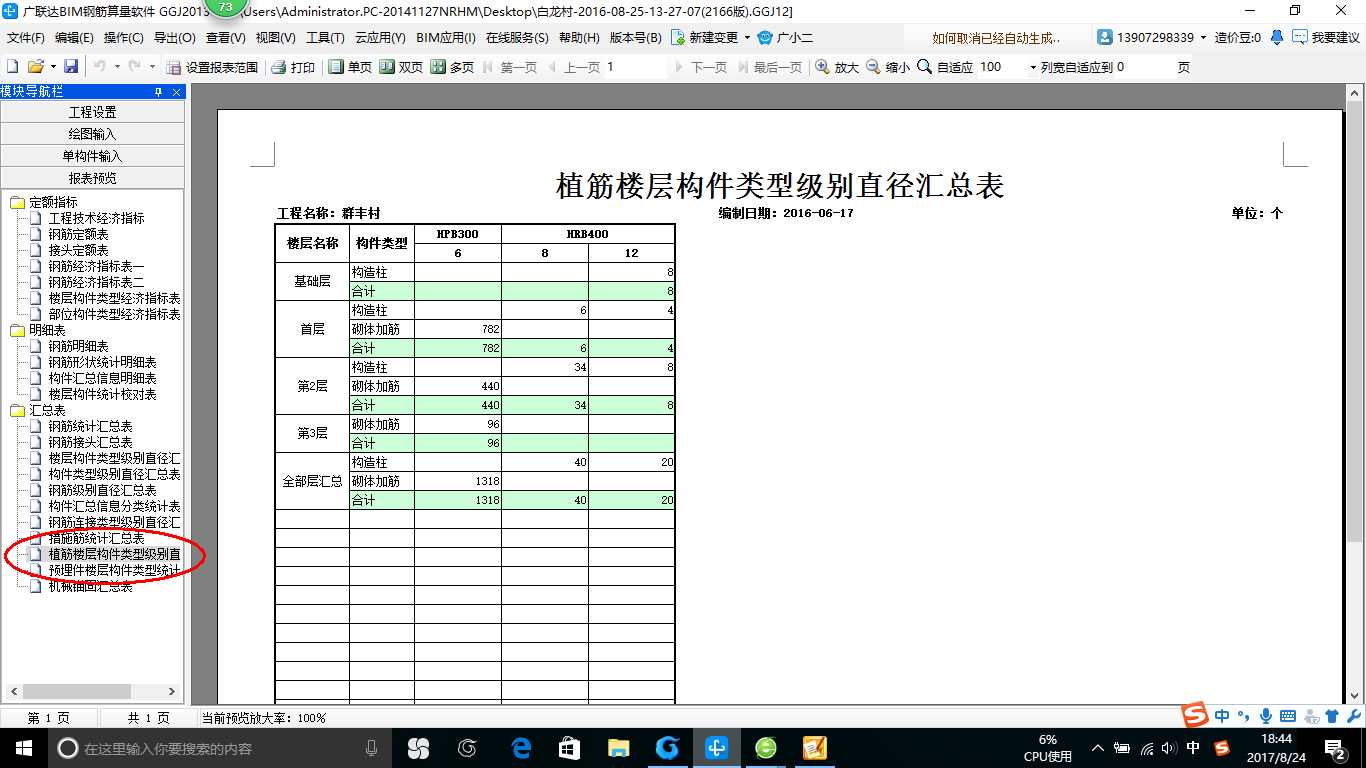1366x768 pixels.
Task: Click the 工程设置 navigation button
Action: tap(92, 112)
